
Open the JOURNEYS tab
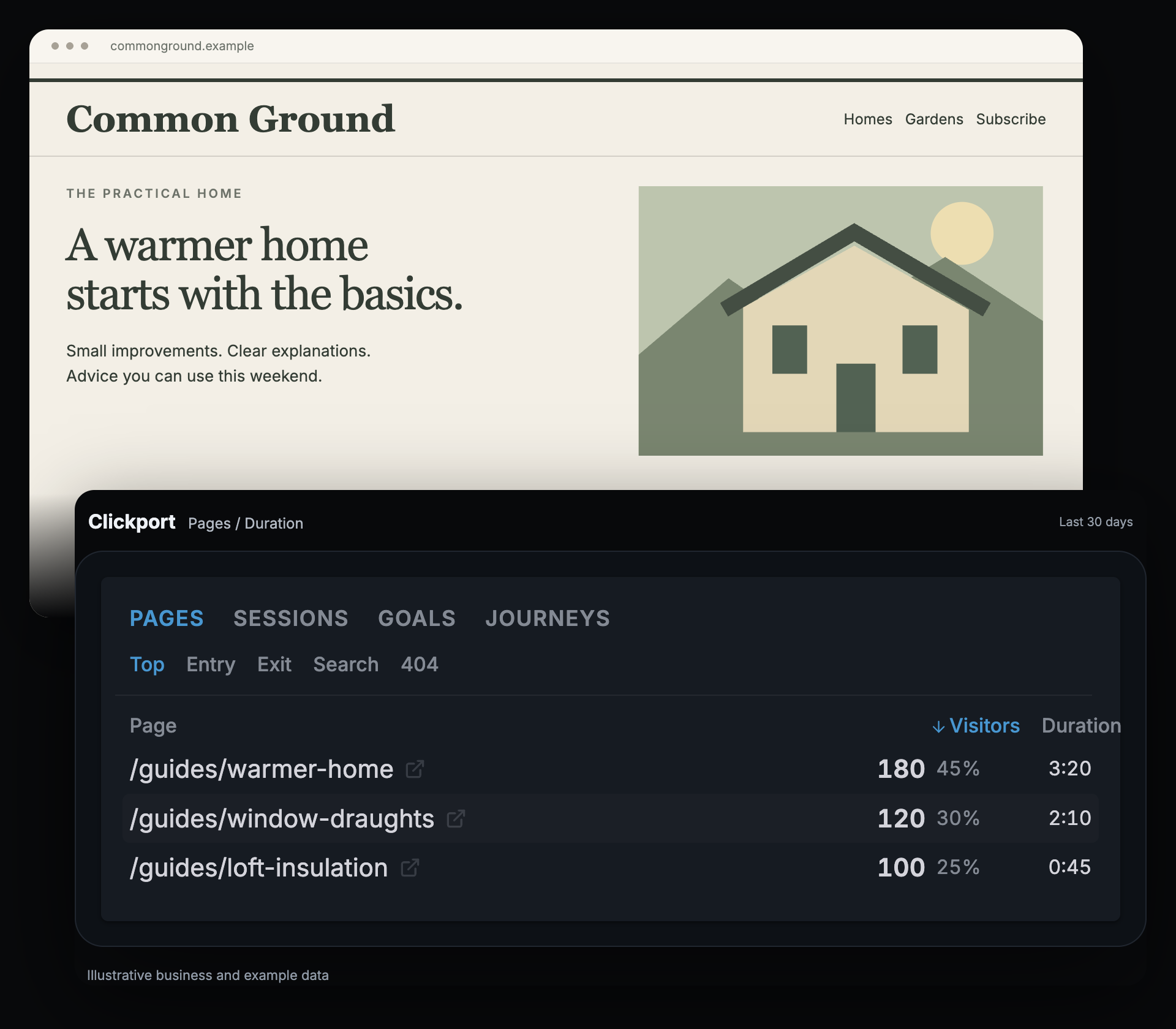click(x=548, y=618)
